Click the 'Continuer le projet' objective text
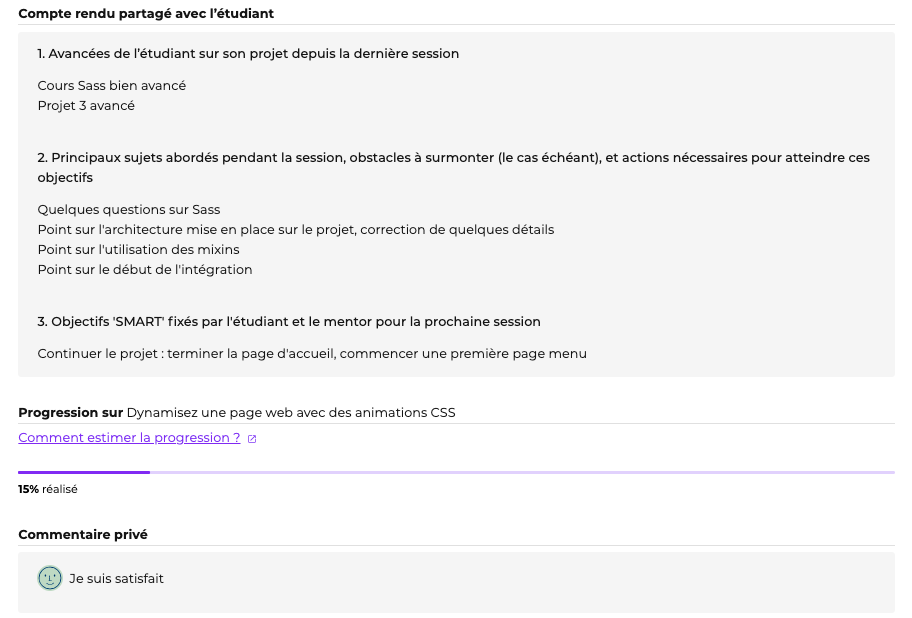Image resolution: width=912 pixels, height=618 pixels. pyautogui.click(x=312, y=354)
